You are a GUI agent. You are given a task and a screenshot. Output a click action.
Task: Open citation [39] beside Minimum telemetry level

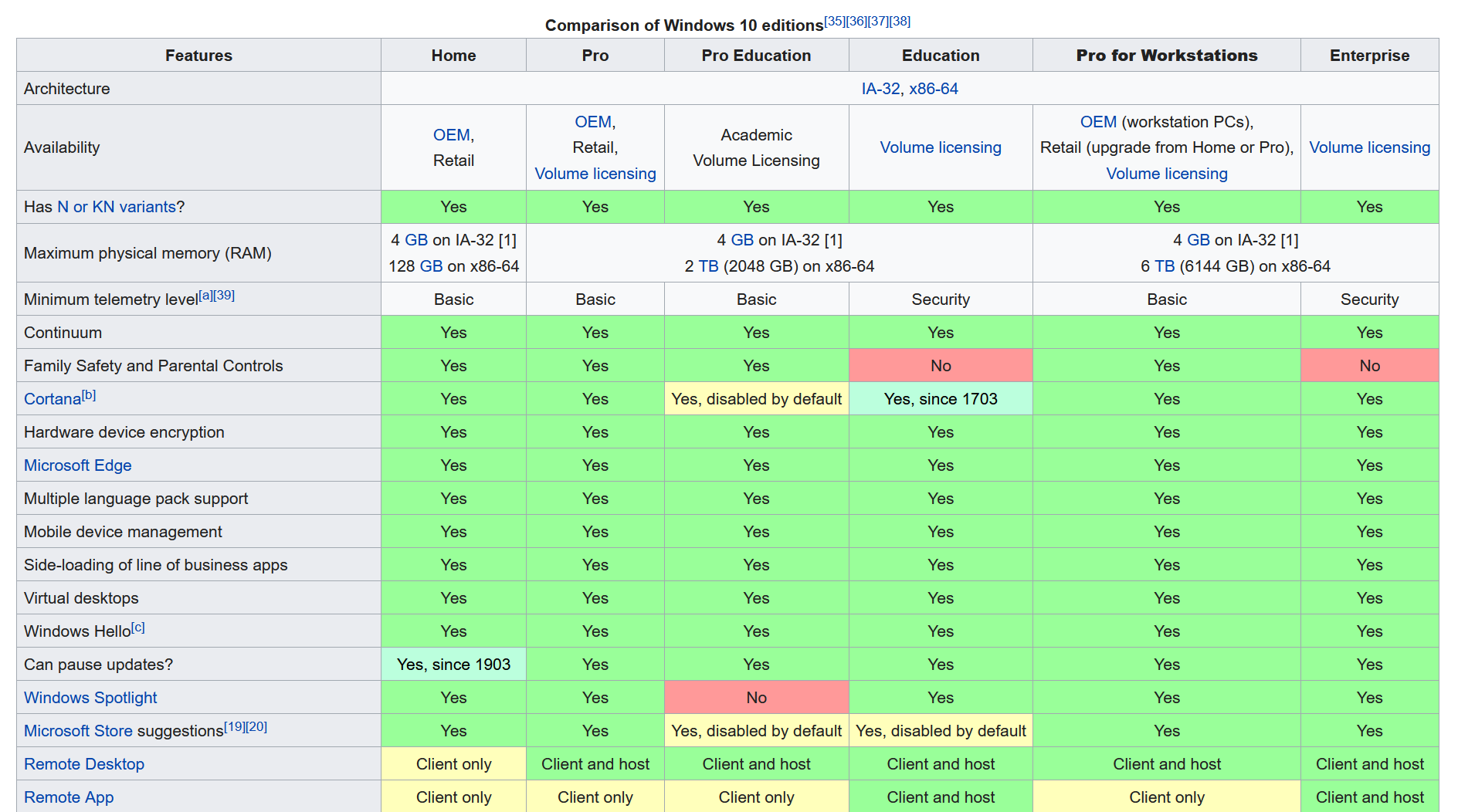[x=224, y=296]
